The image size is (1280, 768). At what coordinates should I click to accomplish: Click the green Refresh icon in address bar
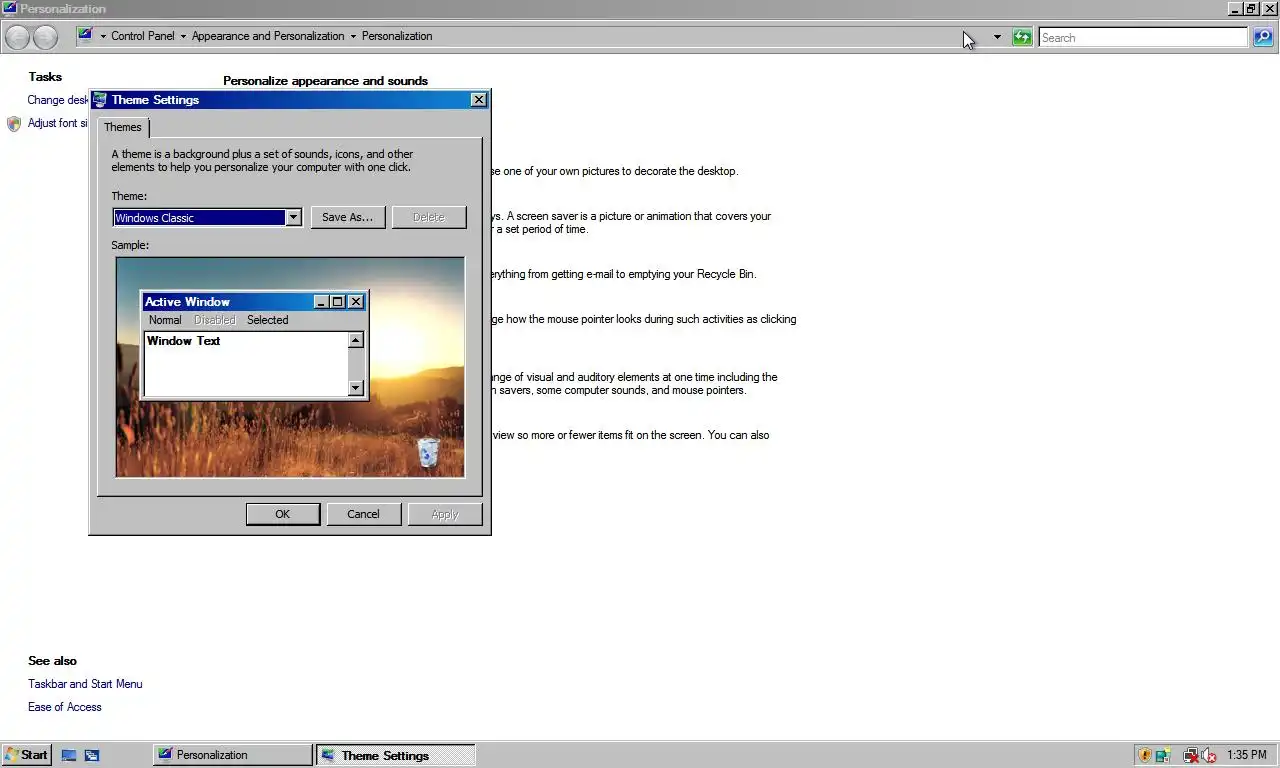pos(1021,37)
